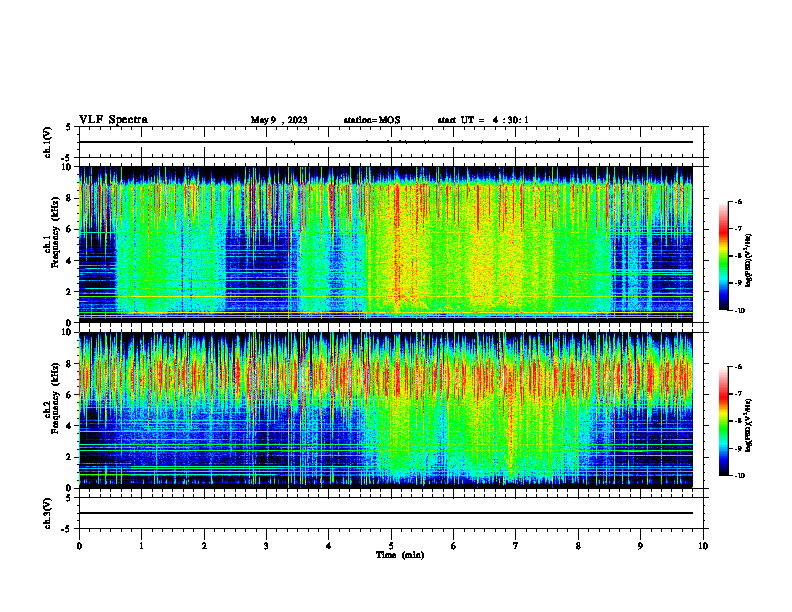Select the ch.1 color bar log(PSD) label

(749, 261)
